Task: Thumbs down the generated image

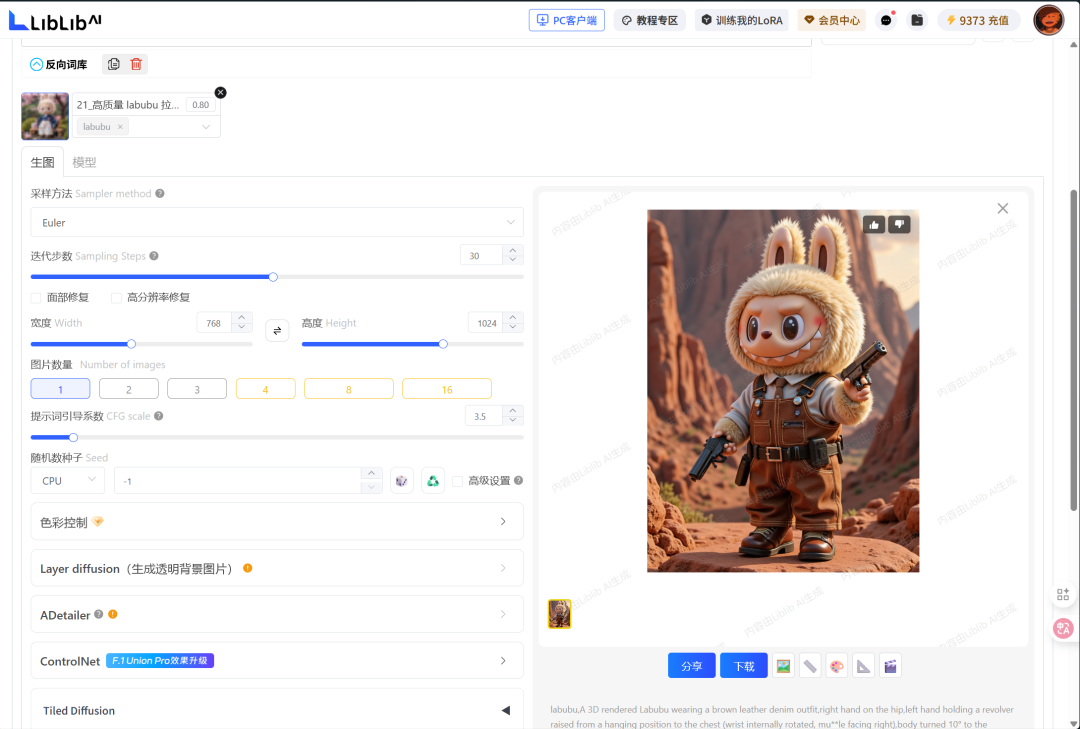Action: (x=899, y=225)
